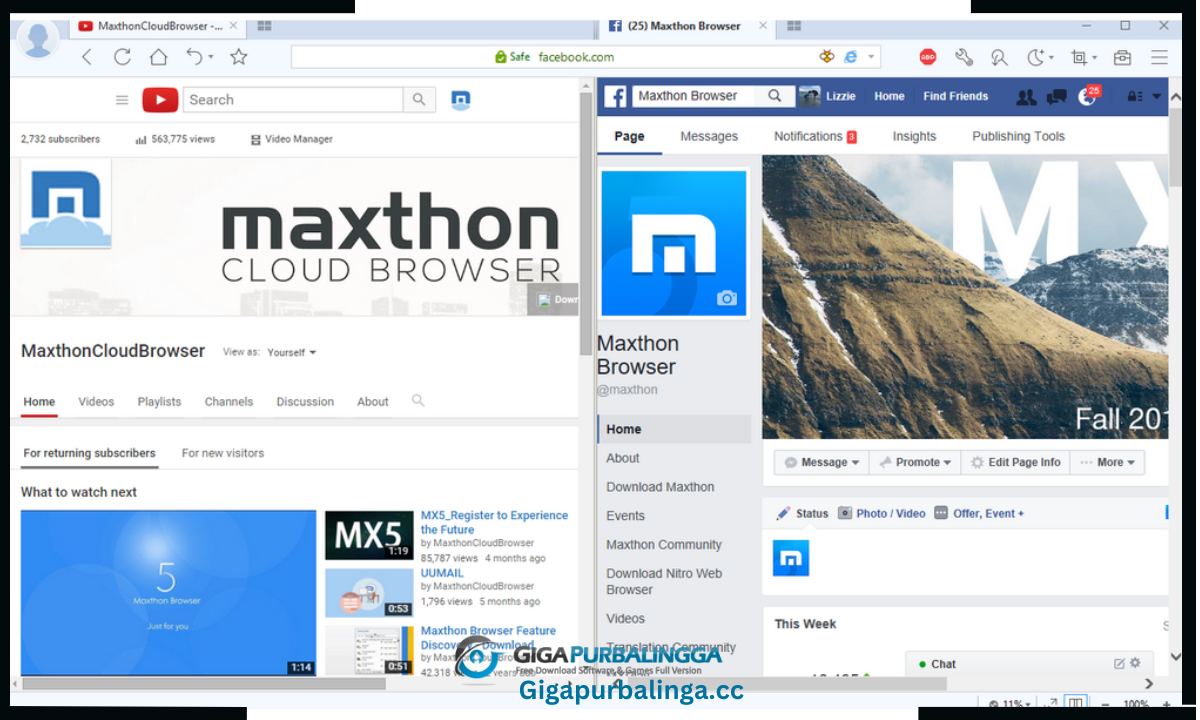Open Facebook Notifications tab with 3 badge
This screenshot has width=1200, height=720.
coord(815,136)
